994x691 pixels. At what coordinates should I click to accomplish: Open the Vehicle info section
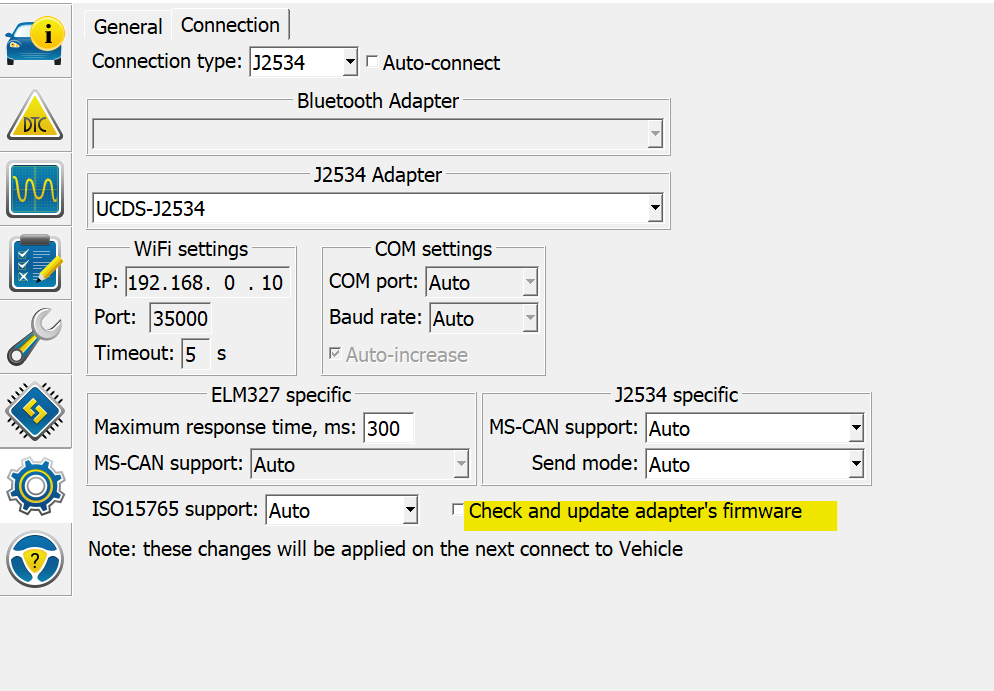pyautogui.click(x=35, y=40)
